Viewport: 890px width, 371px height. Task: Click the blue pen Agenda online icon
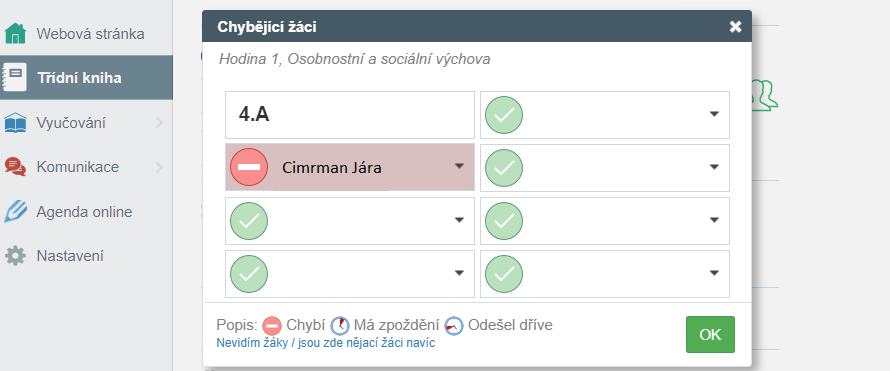pos(15,212)
